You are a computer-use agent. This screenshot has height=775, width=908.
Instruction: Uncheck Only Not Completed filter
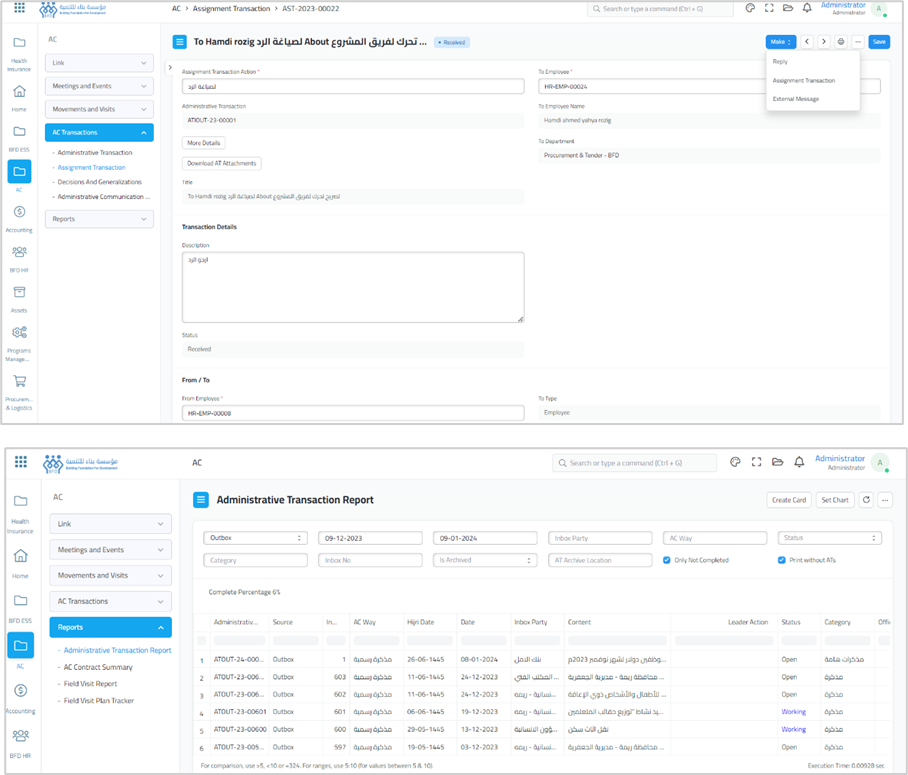pos(668,560)
